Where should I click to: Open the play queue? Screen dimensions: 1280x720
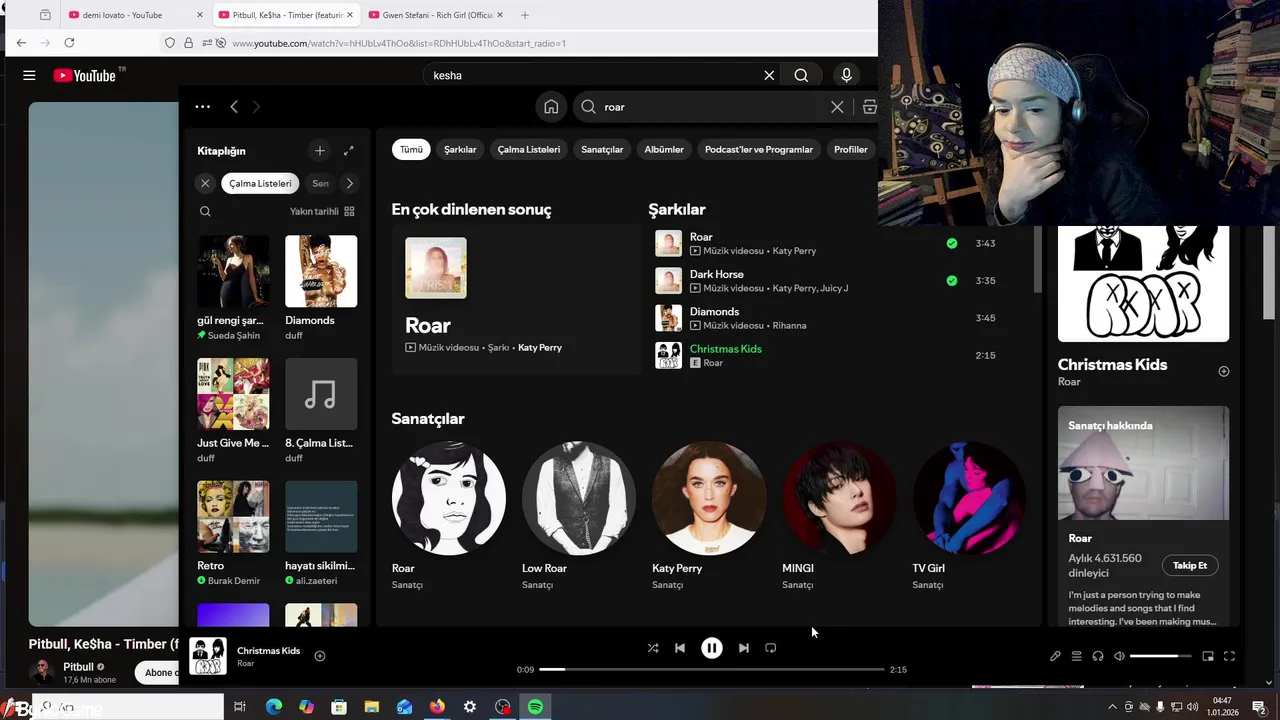1077,656
